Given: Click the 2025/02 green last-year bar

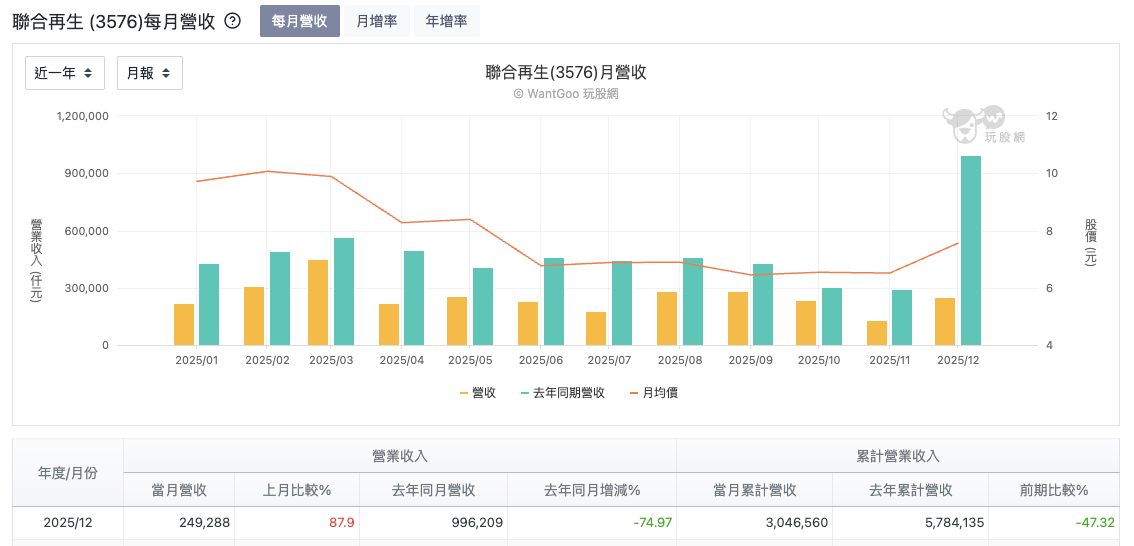Looking at the screenshot, I should point(280,299).
